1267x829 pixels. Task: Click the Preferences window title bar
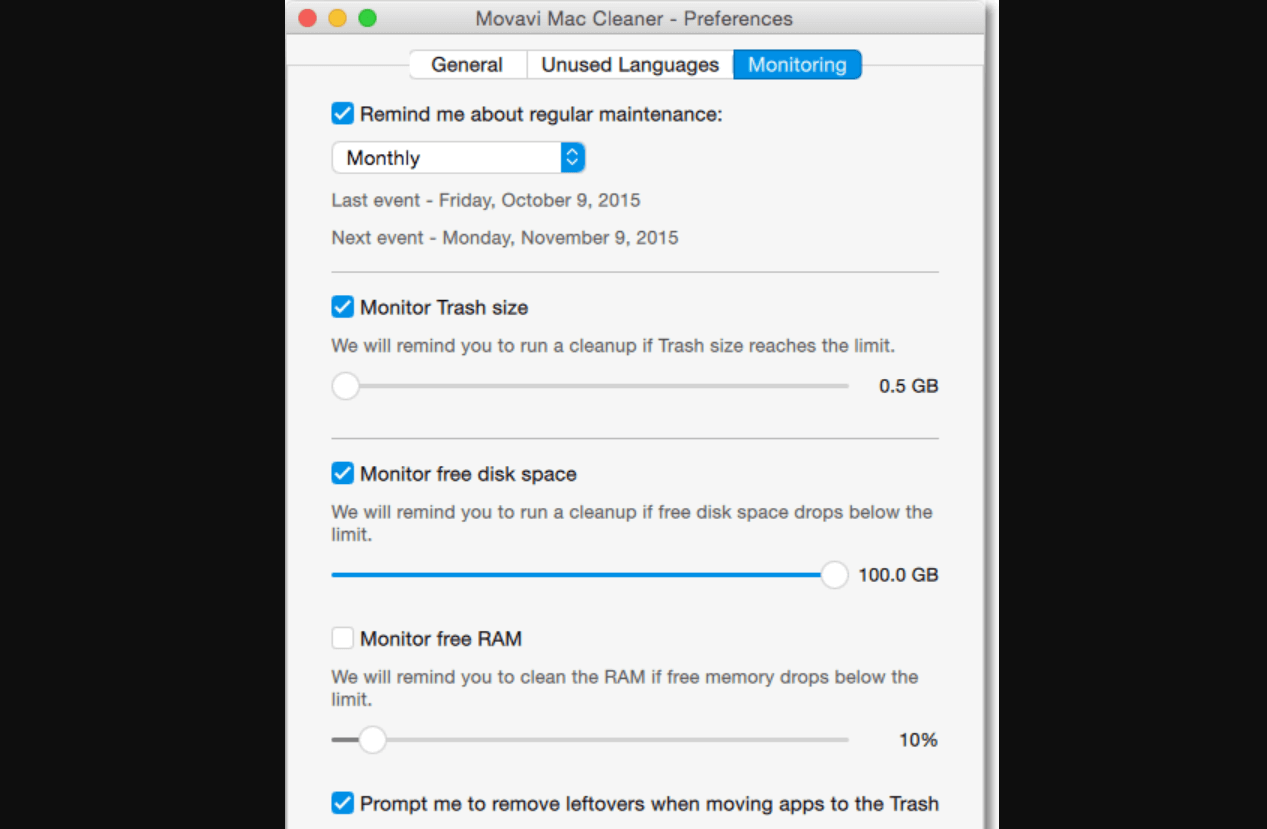[x=633, y=18]
